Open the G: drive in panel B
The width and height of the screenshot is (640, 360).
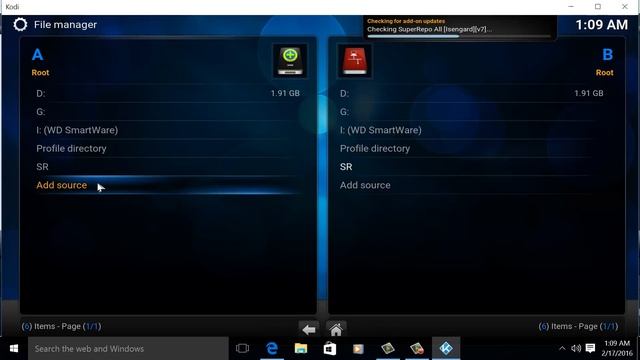pos(471,112)
